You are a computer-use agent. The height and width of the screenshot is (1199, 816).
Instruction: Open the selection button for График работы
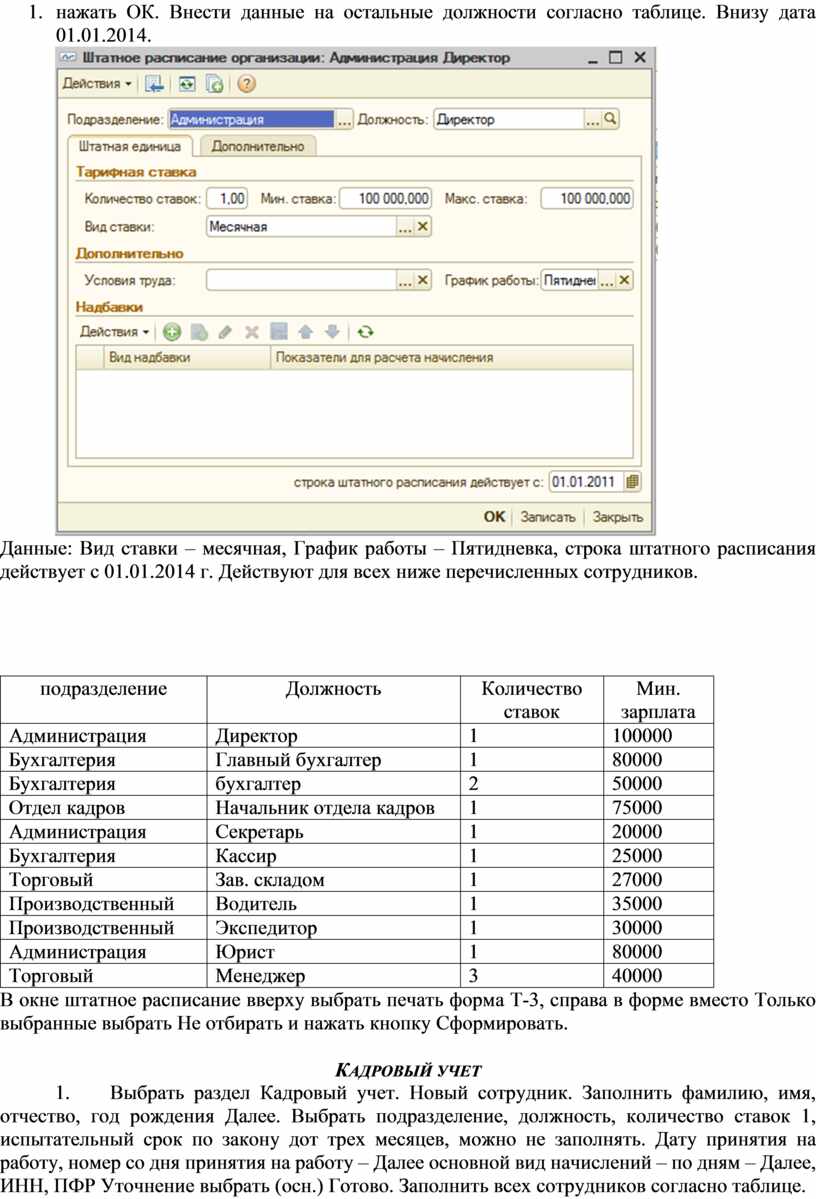tap(607, 281)
